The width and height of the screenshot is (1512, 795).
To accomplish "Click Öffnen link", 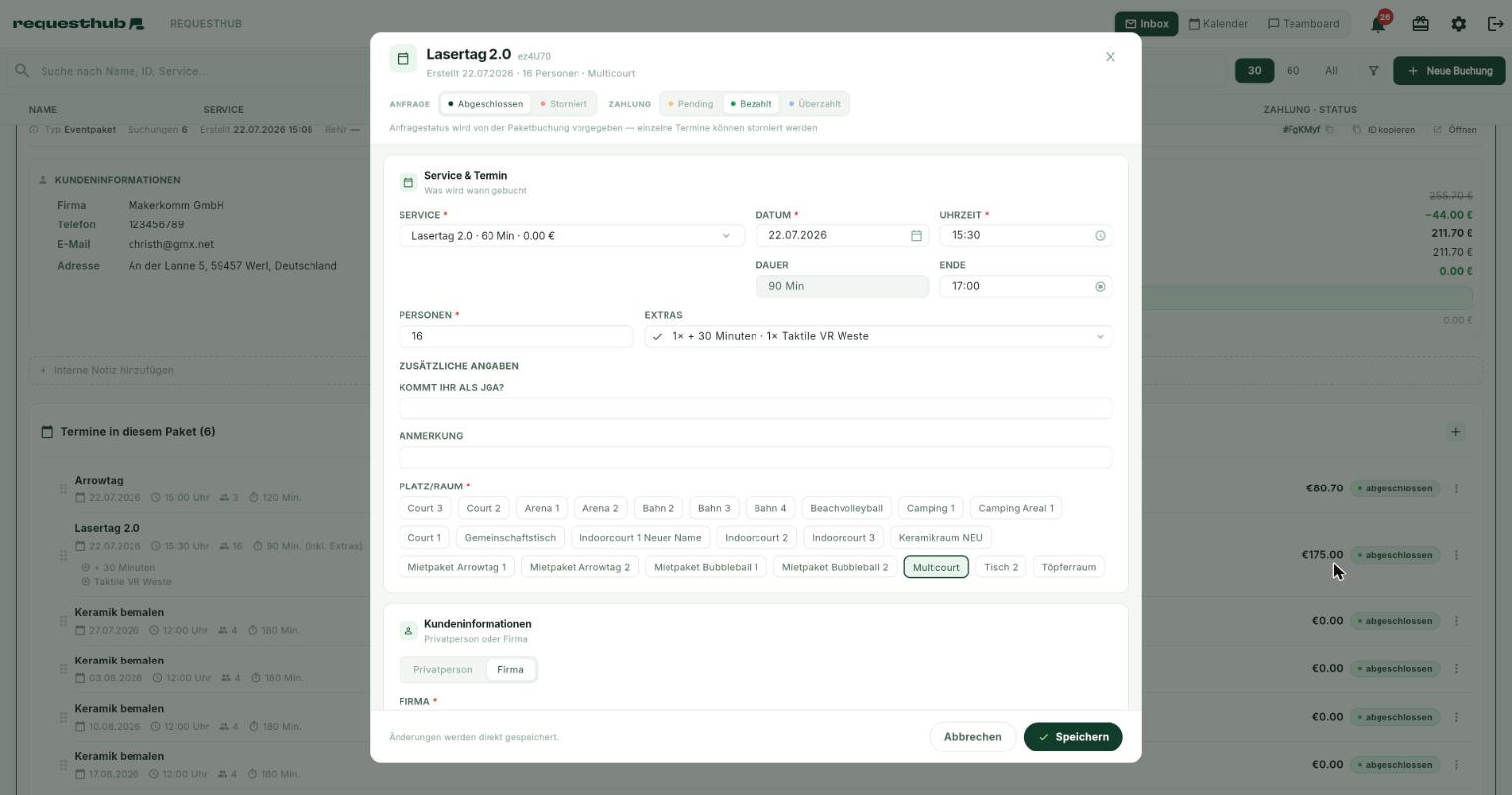I will (x=1455, y=130).
